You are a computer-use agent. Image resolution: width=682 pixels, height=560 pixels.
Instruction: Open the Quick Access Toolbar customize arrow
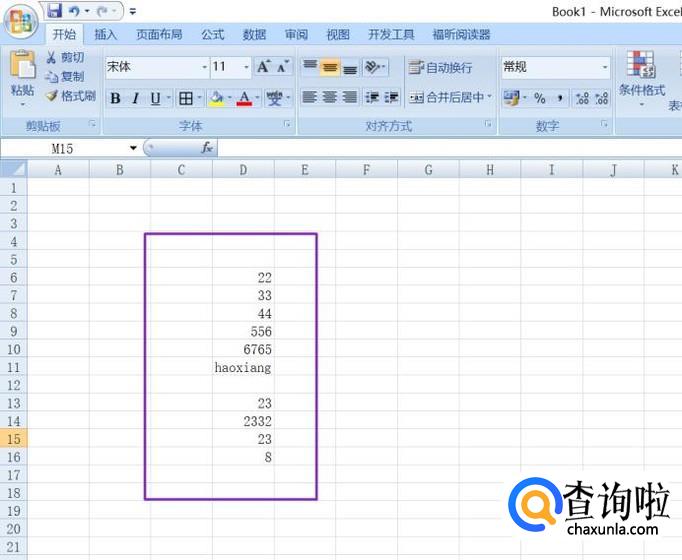[x=133, y=12]
